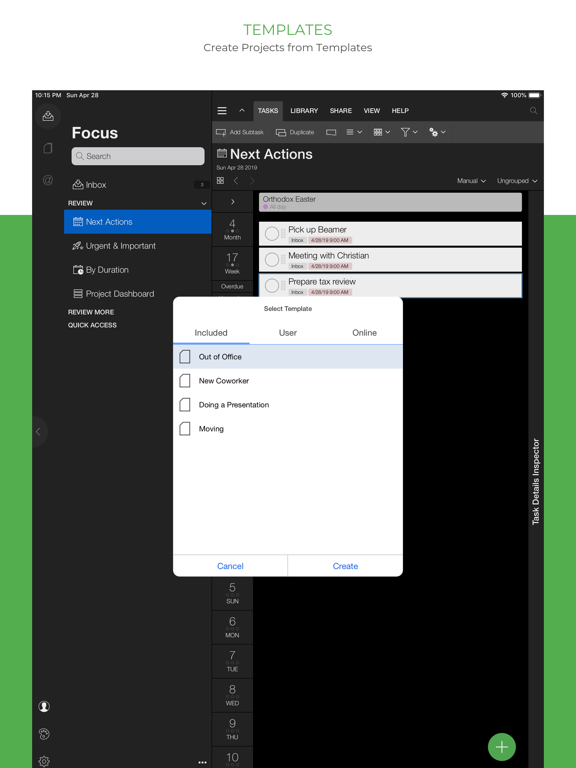Image resolution: width=576 pixels, height=768 pixels.
Task: Switch to the SHARE ribbon tab
Action: 340,111
